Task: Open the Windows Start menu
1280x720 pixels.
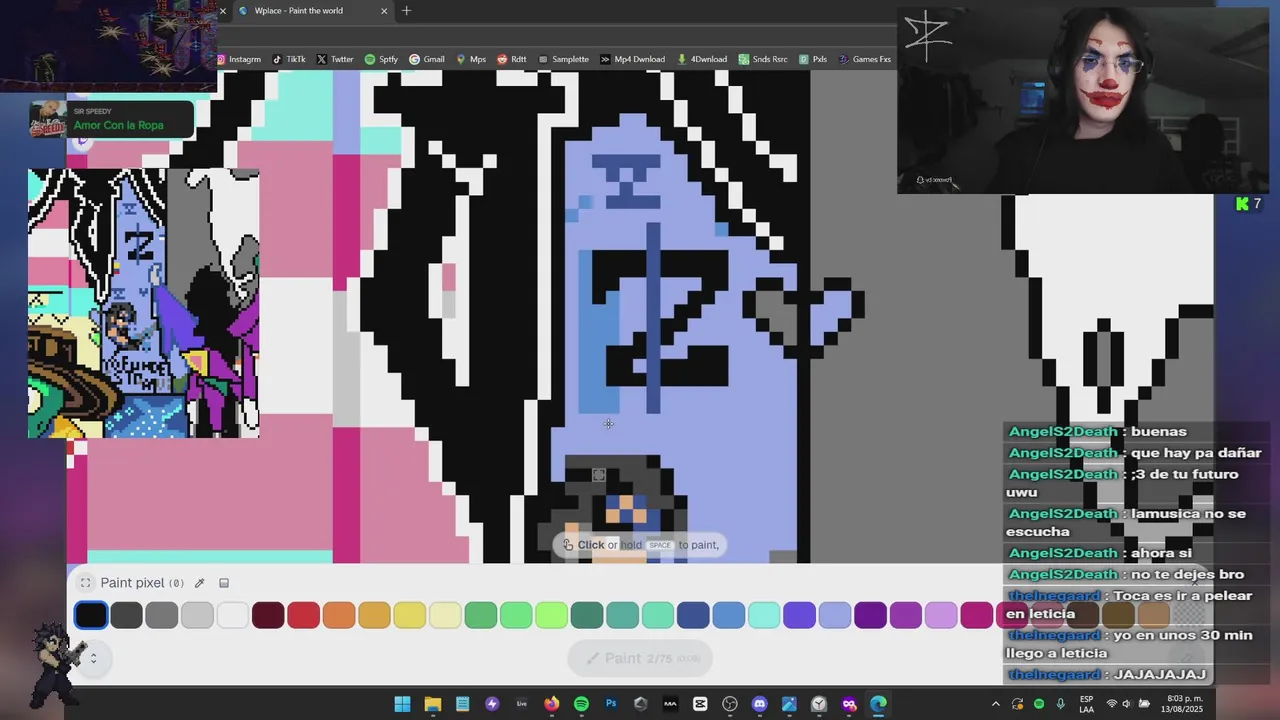Action: (402, 704)
